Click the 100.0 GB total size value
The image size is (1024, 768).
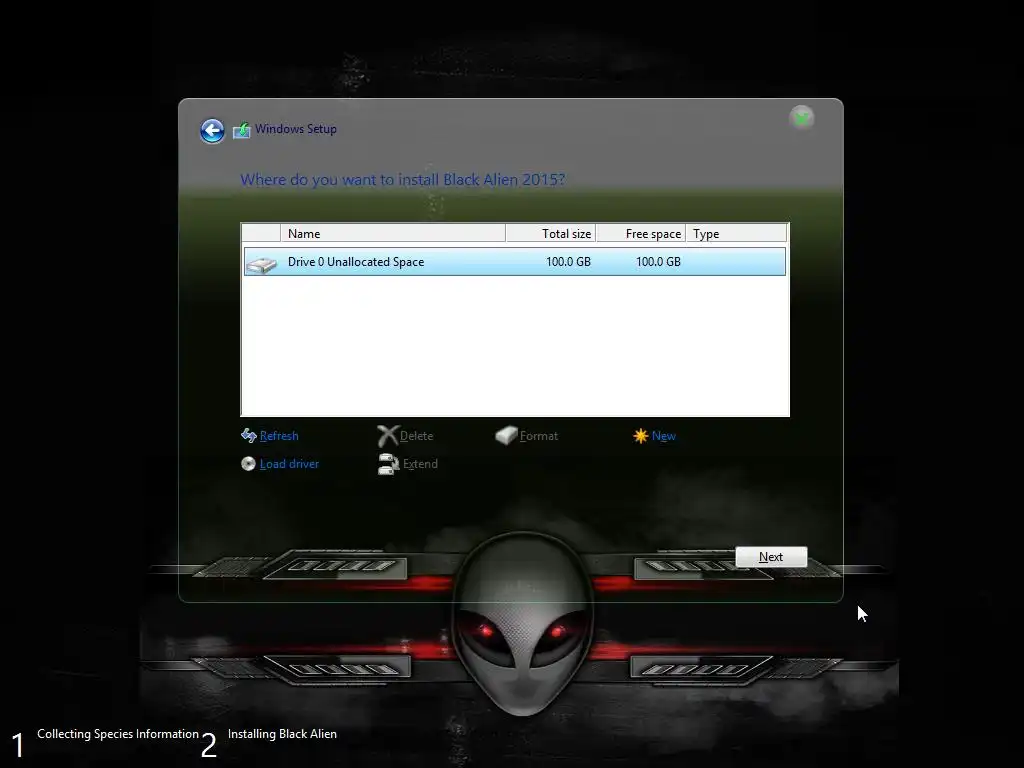568,262
